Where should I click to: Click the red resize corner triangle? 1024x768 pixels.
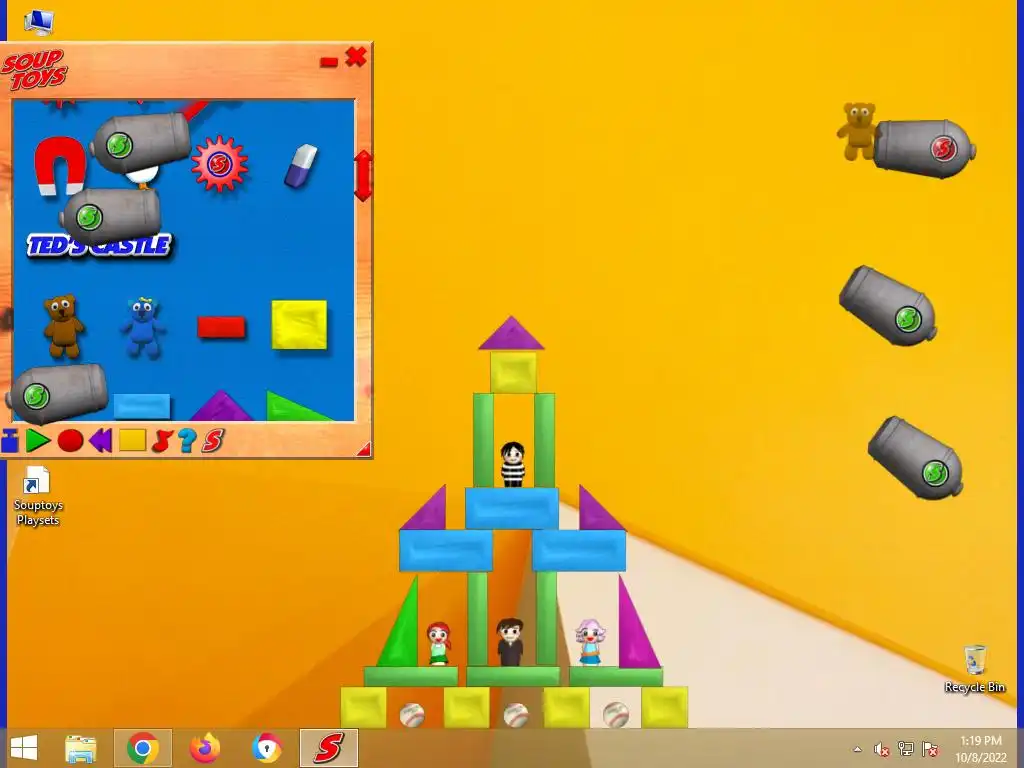click(x=364, y=449)
